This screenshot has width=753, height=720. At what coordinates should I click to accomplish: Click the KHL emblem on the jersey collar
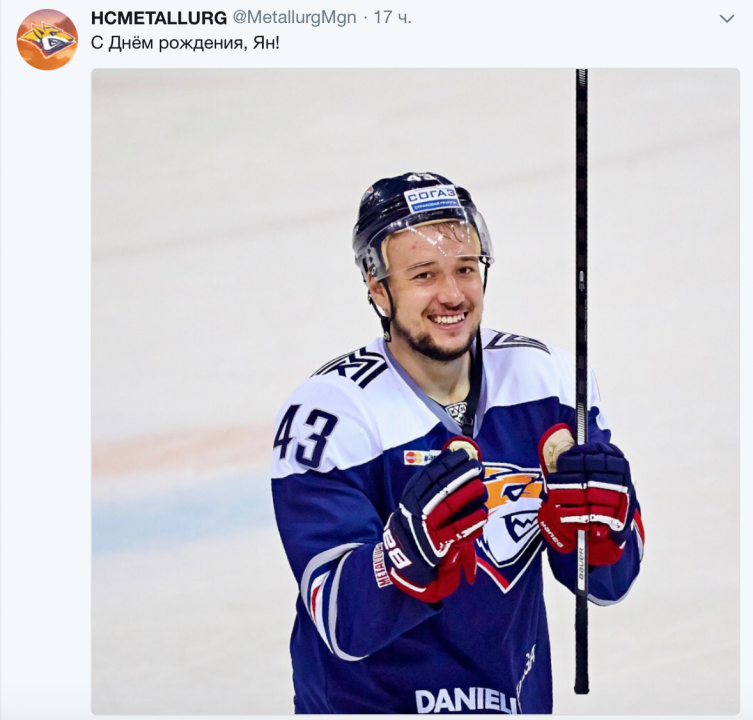coord(456,412)
